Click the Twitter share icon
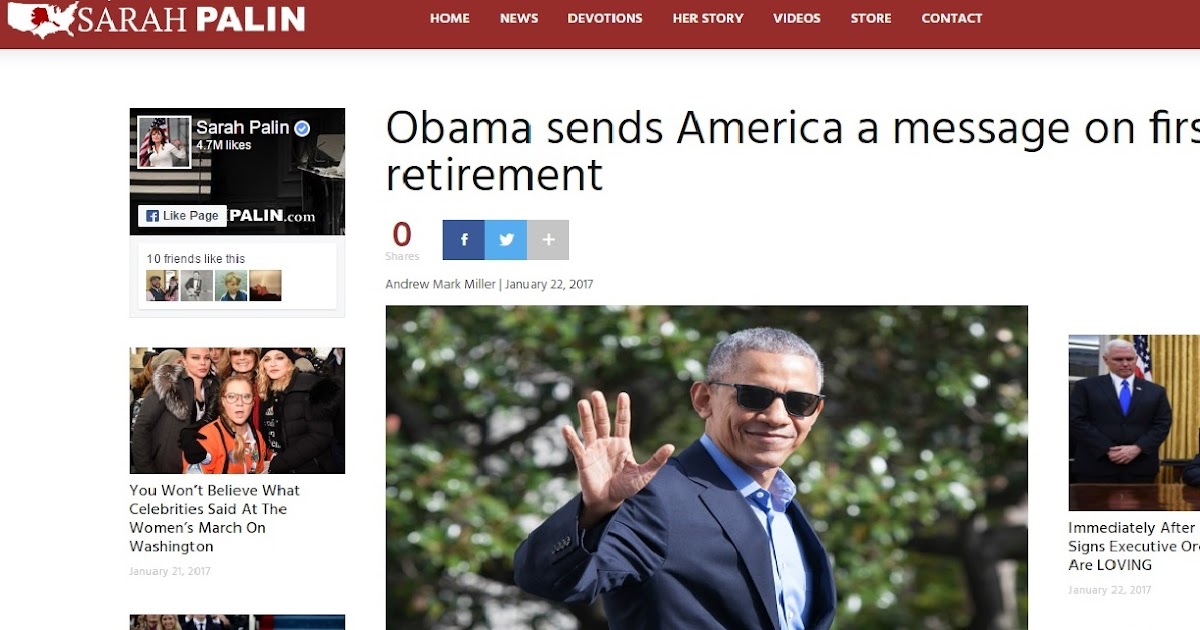The width and height of the screenshot is (1200, 630). [506, 240]
